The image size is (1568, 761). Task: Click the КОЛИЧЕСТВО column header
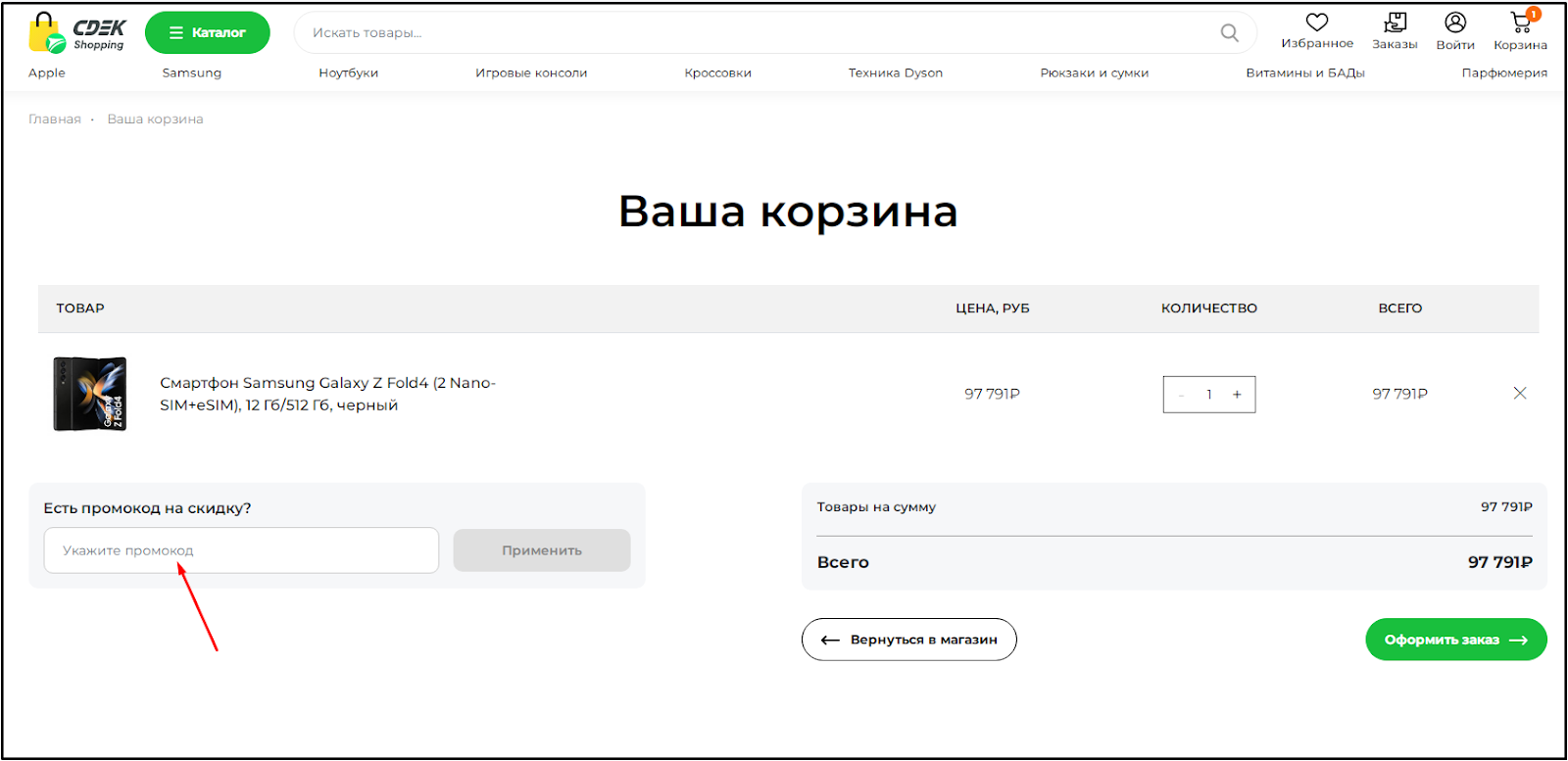tap(1209, 308)
